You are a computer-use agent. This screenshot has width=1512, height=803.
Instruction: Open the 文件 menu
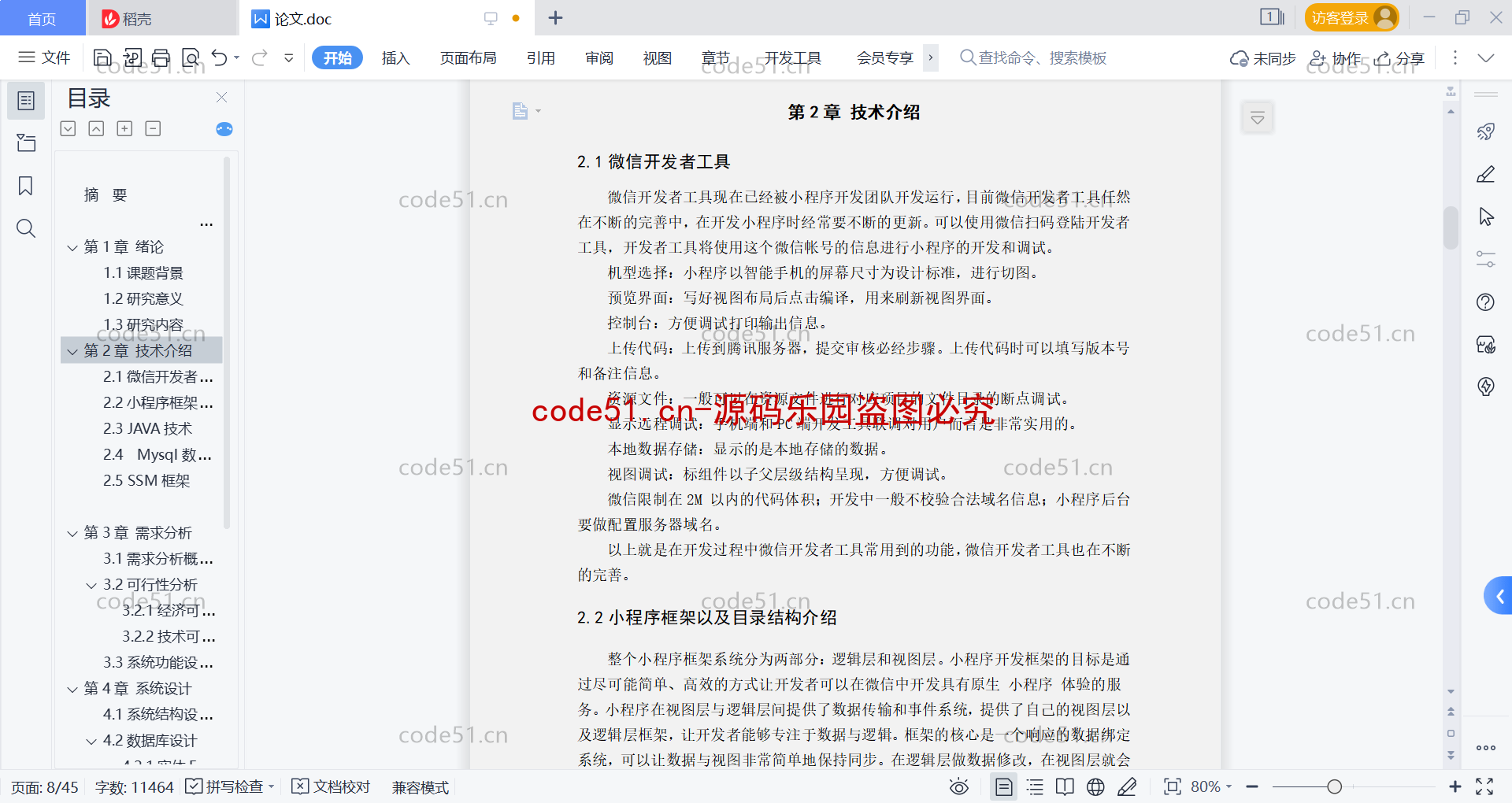[44, 57]
